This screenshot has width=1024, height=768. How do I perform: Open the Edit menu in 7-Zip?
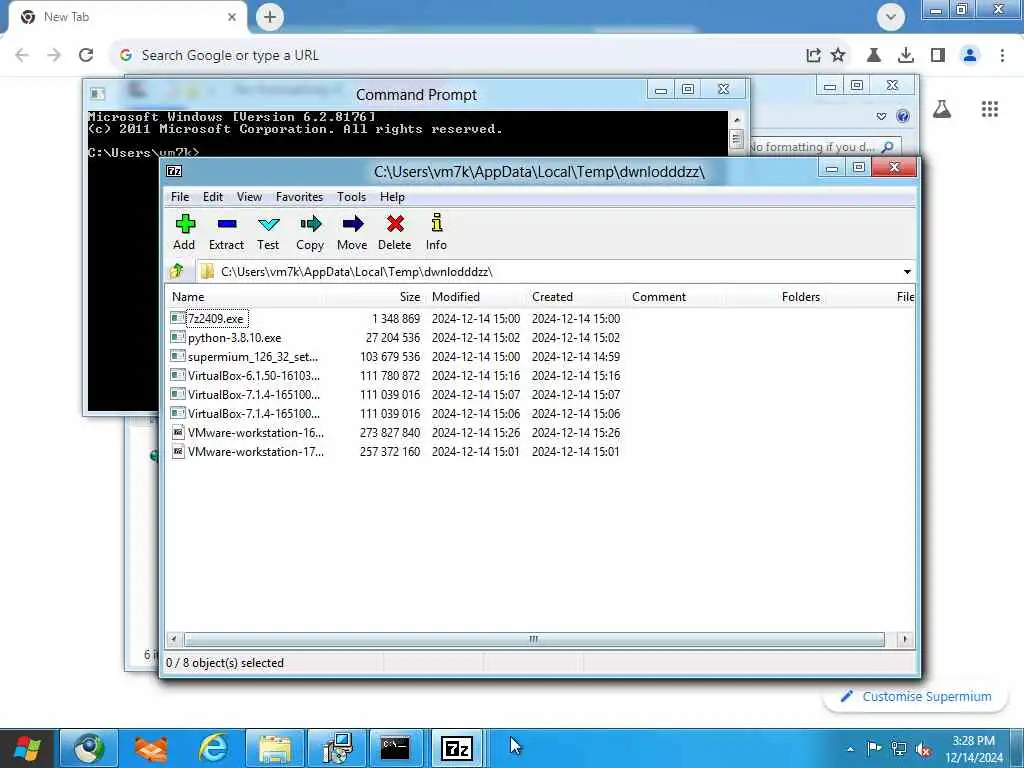213,197
